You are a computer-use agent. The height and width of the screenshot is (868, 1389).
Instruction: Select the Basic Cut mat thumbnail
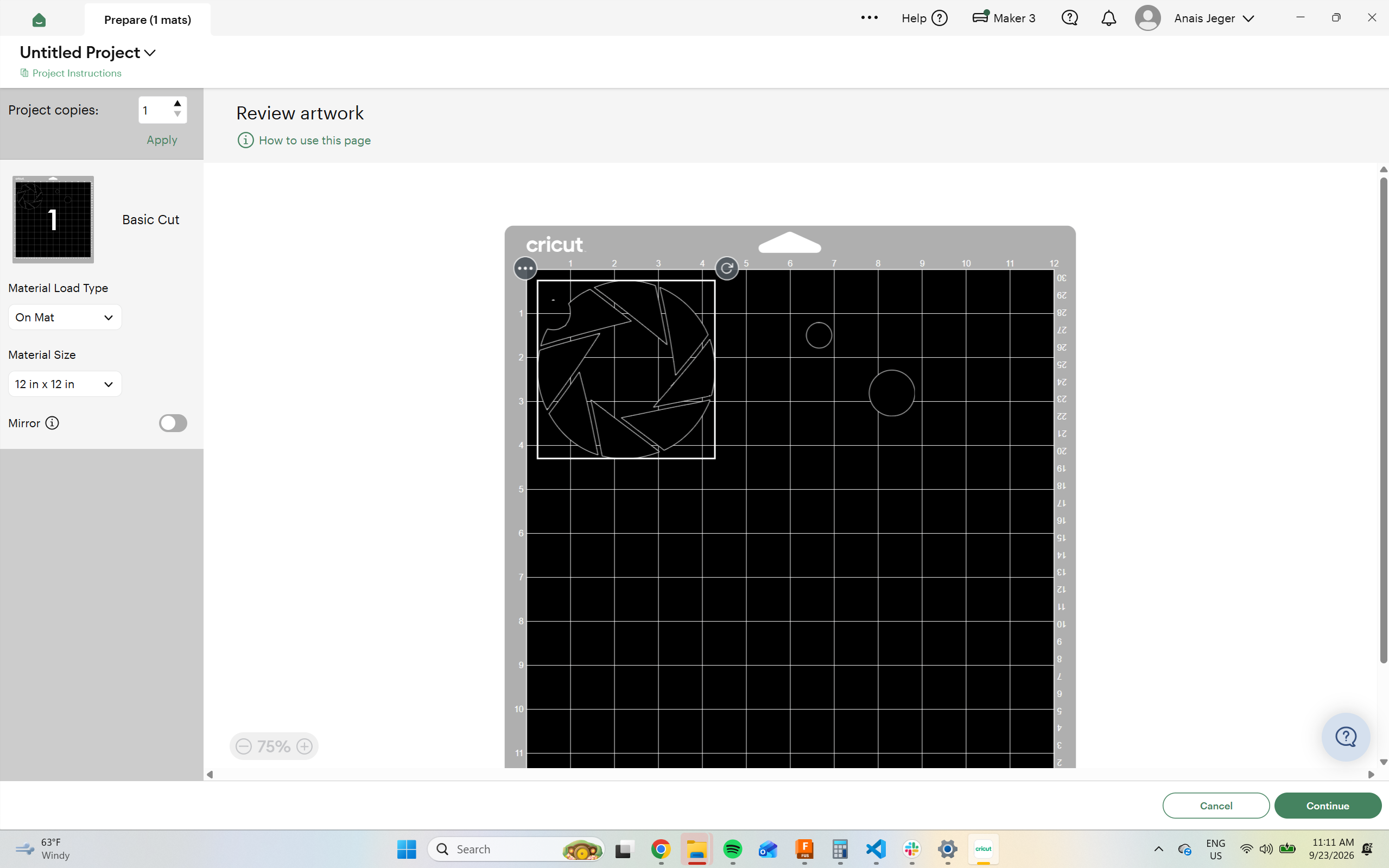click(53, 219)
